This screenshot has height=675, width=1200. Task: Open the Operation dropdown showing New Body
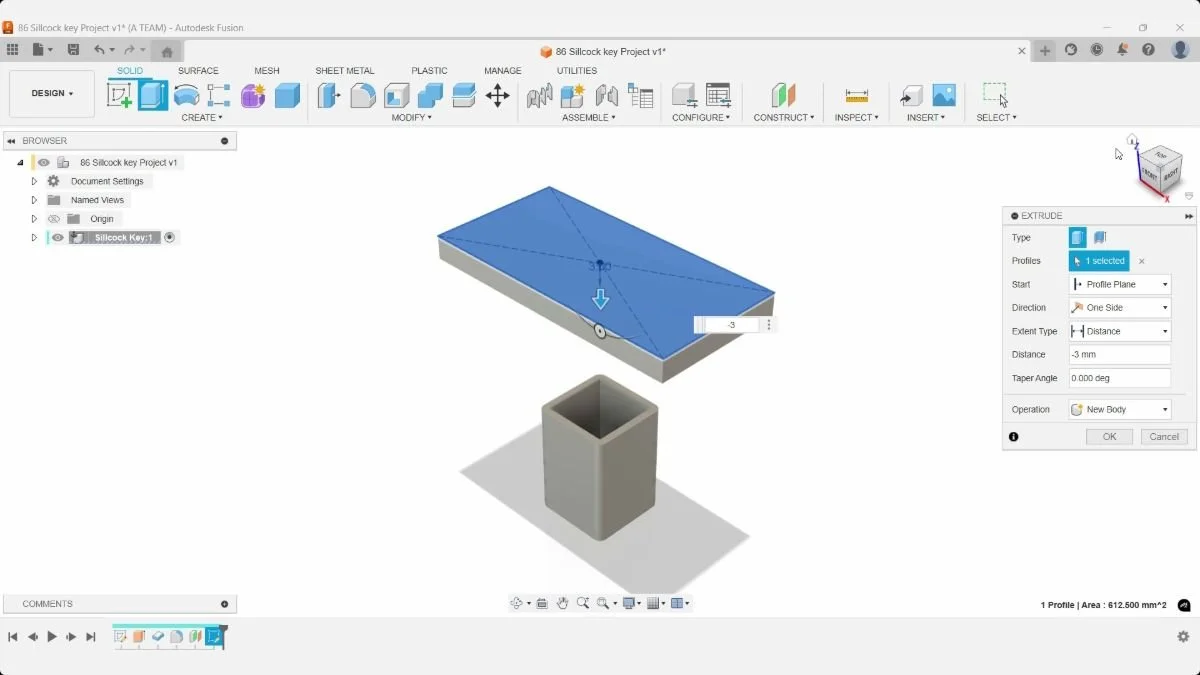1120,410
